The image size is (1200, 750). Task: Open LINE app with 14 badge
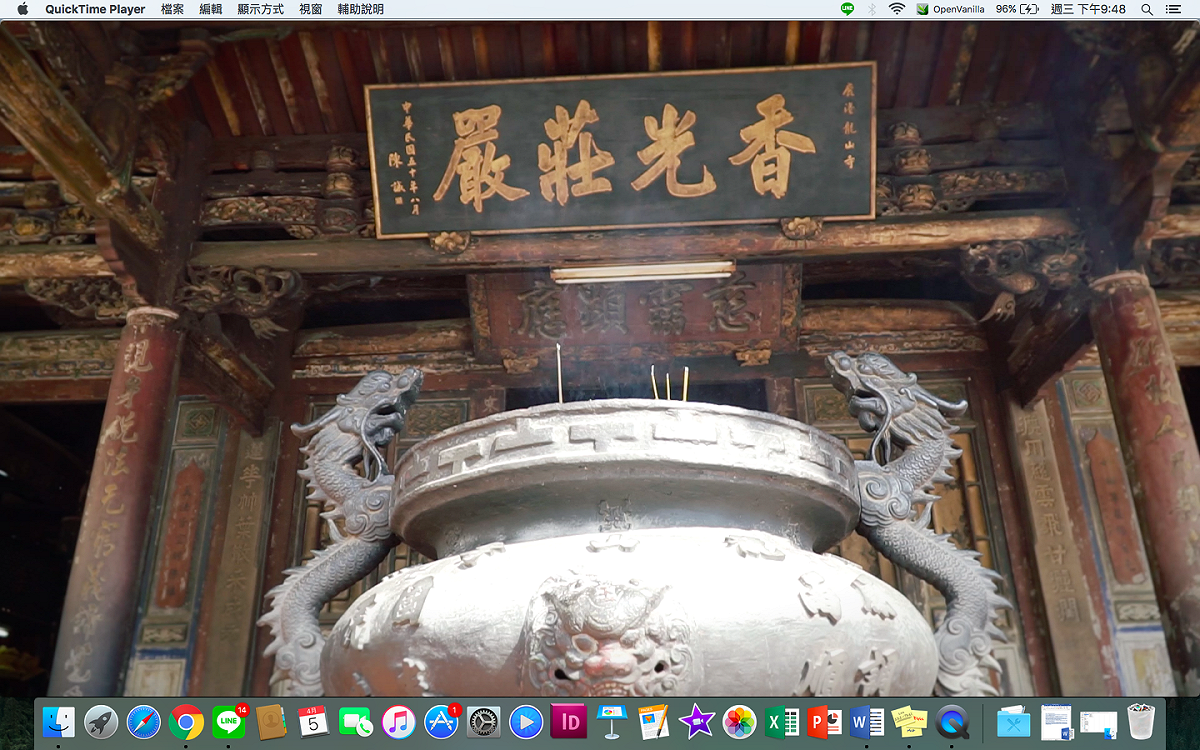229,721
